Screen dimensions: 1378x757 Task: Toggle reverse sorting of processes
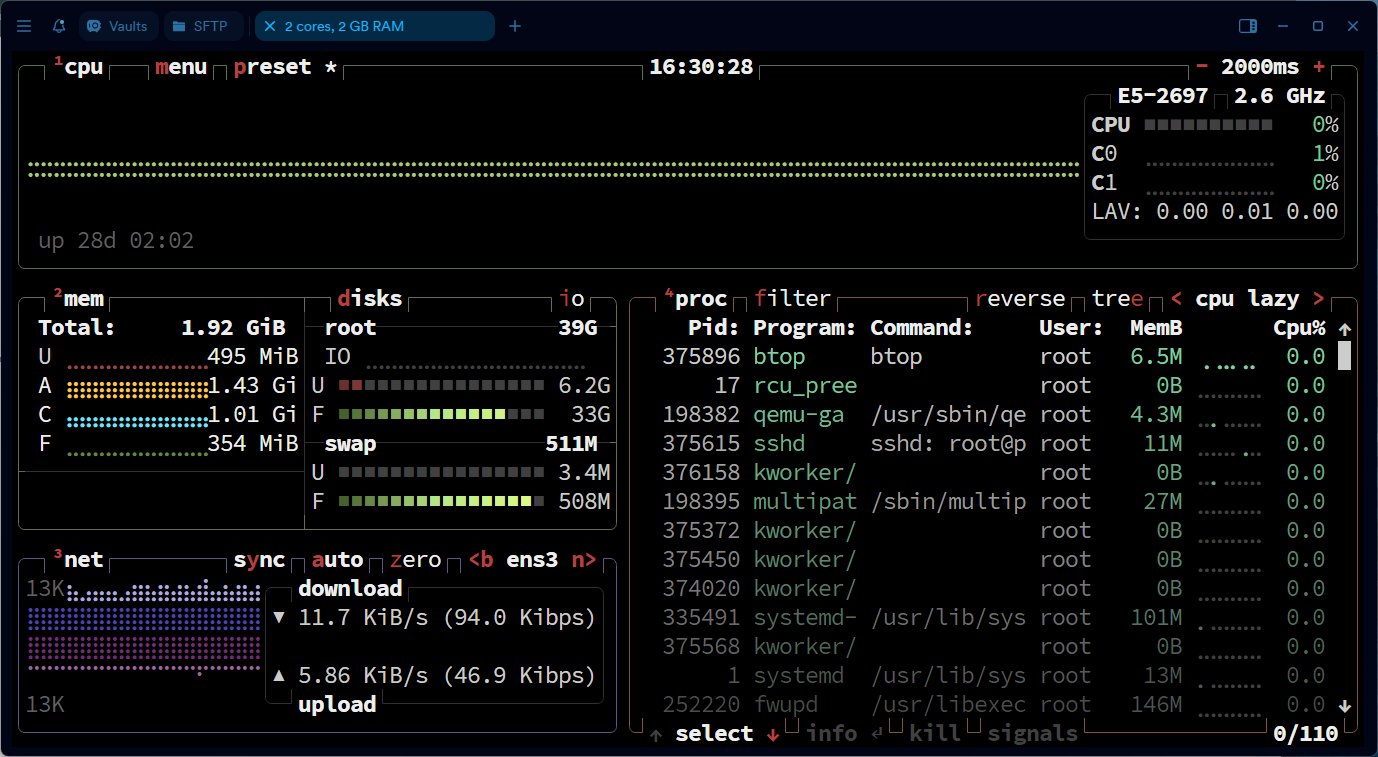(1020, 299)
